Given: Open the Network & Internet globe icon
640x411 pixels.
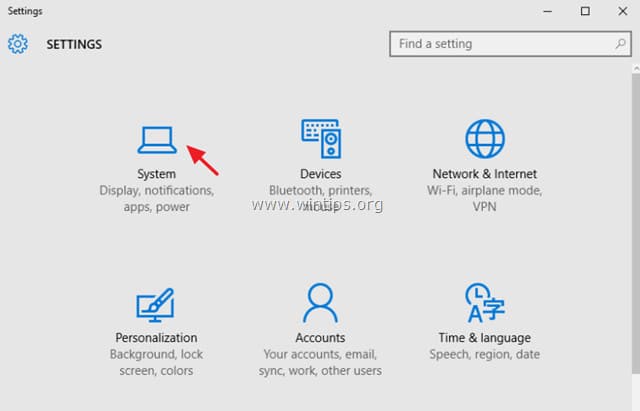Looking at the screenshot, I should click(x=485, y=139).
